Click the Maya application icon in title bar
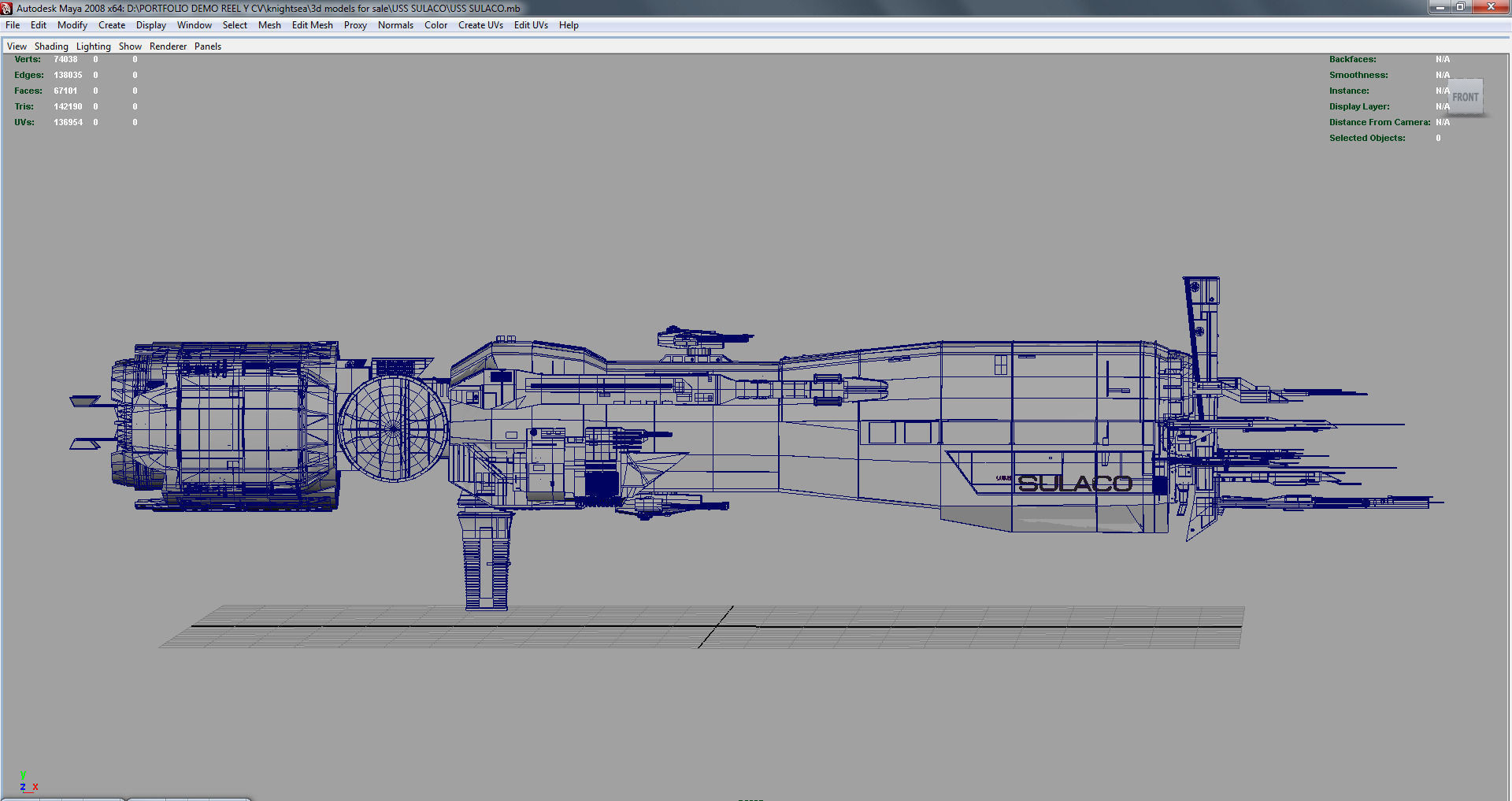The image size is (1512, 801). pyautogui.click(x=7, y=8)
